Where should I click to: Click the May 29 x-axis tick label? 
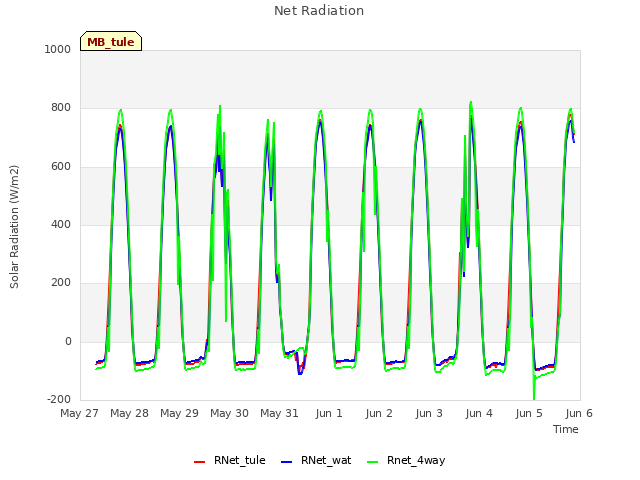[x=180, y=413]
